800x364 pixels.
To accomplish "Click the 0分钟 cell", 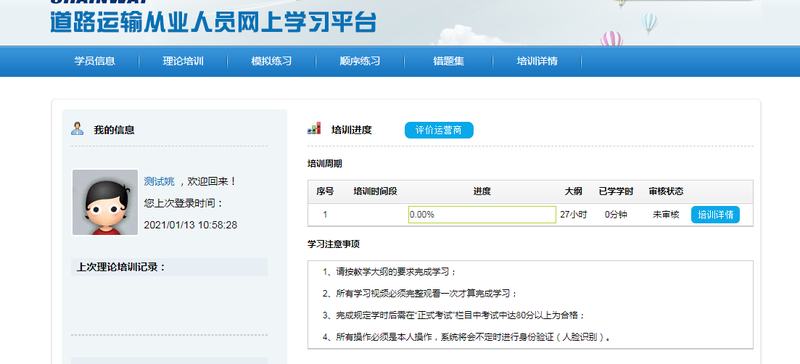I will pyautogui.click(x=616, y=214).
